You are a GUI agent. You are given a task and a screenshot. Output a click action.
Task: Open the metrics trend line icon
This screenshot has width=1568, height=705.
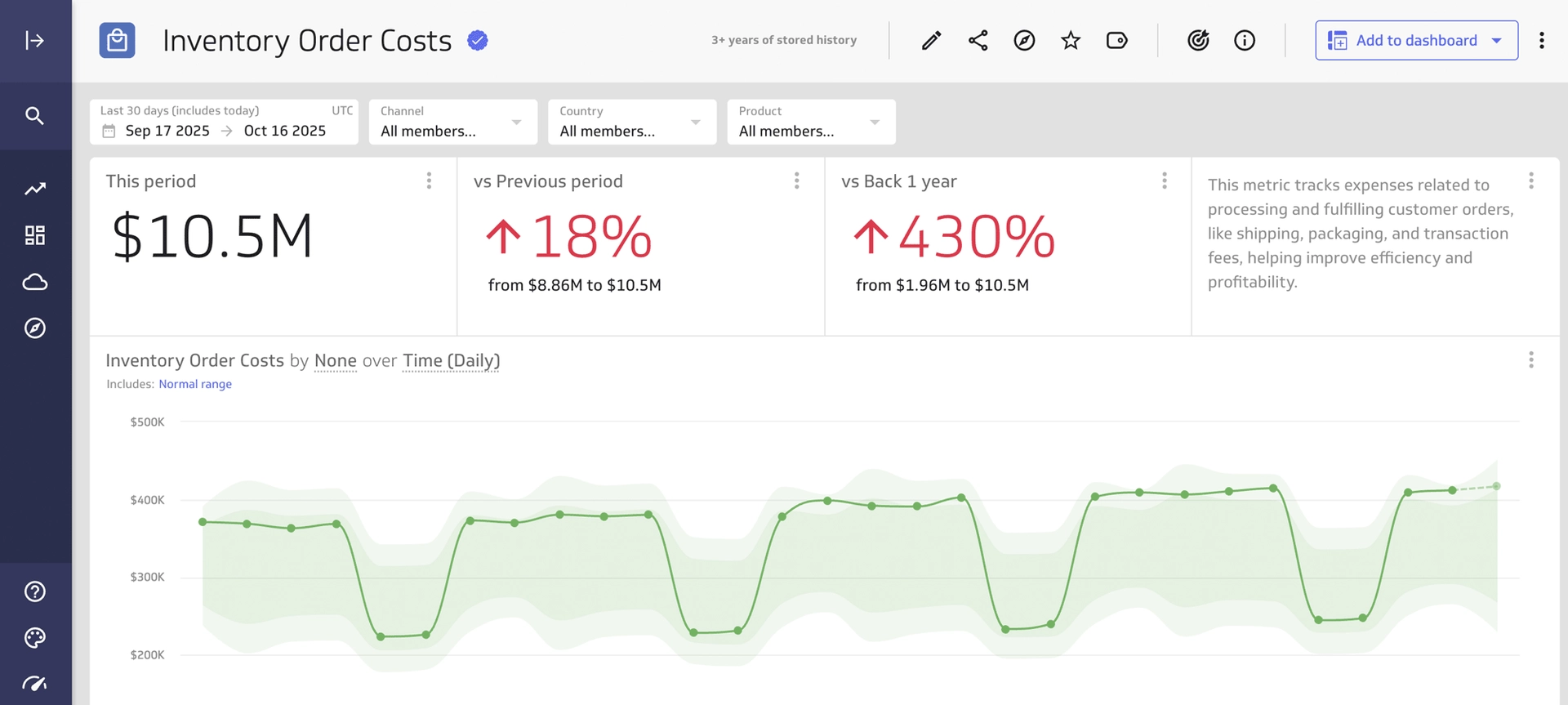(x=34, y=189)
